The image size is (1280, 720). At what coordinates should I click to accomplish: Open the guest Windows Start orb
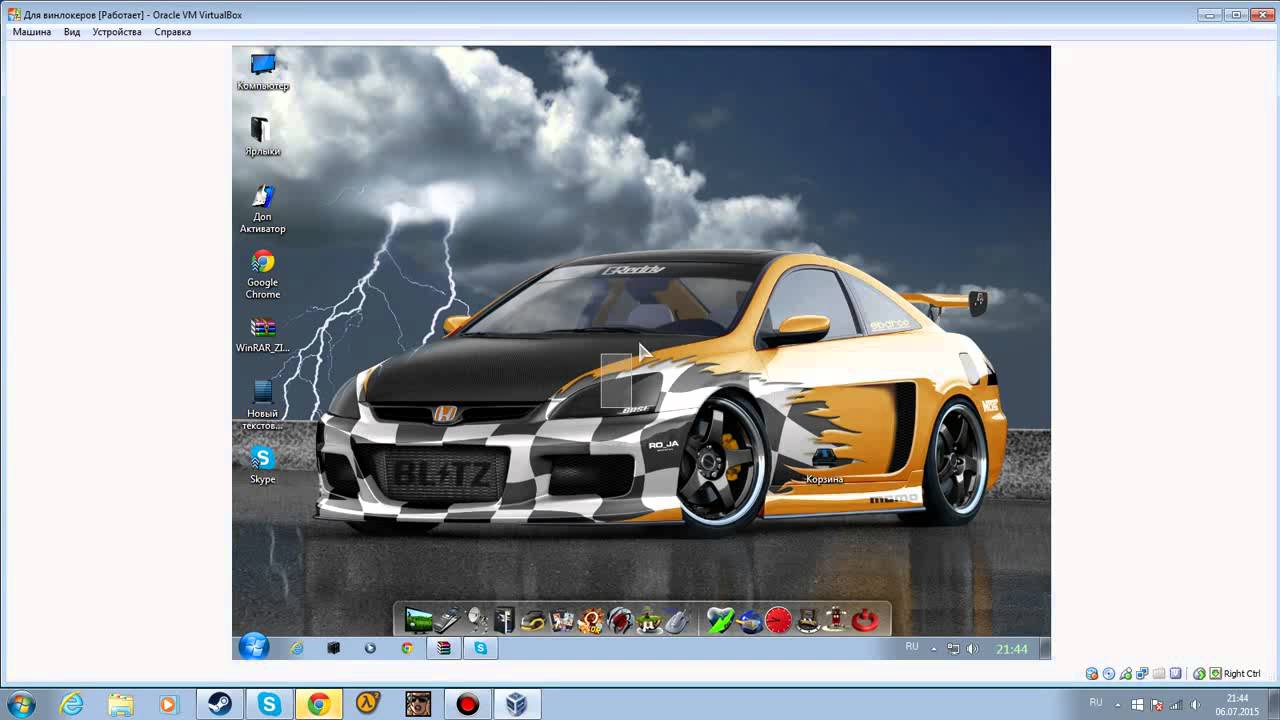tap(254, 647)
